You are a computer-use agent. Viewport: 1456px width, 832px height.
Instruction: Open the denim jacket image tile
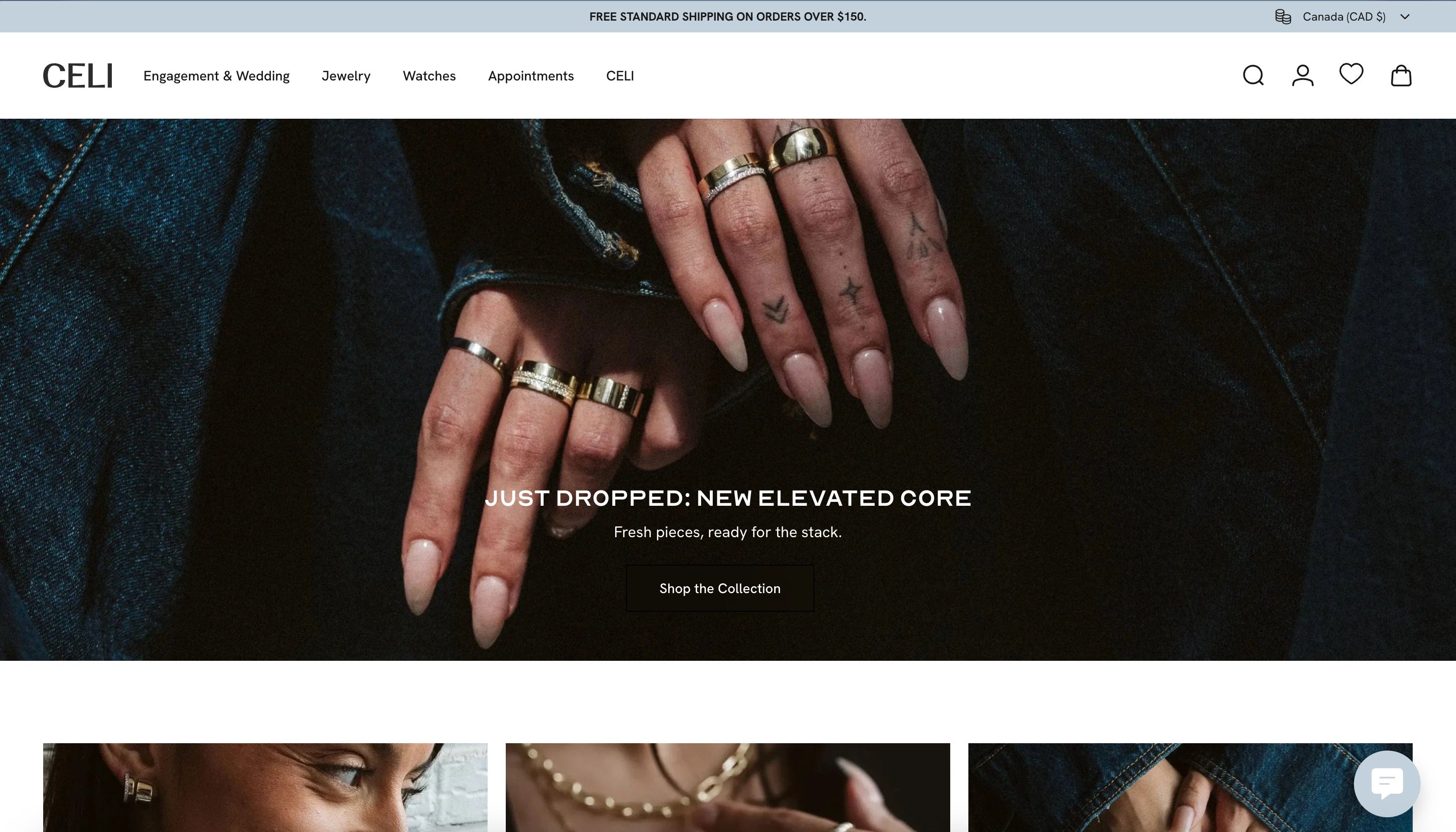pyautogui.click(x=1190, y=787)
